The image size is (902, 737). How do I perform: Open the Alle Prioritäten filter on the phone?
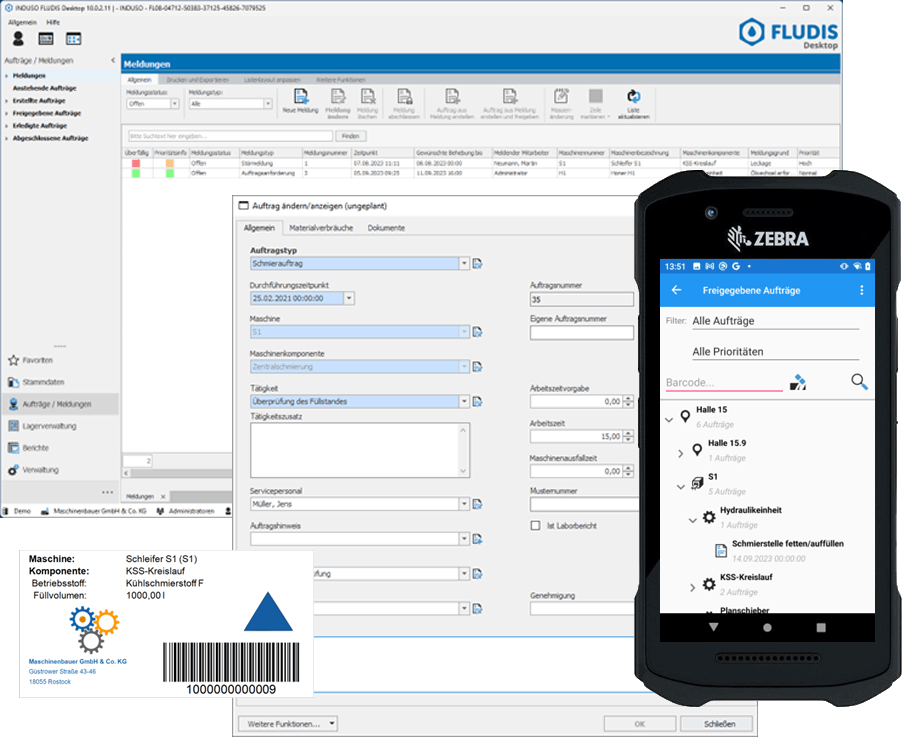pyautogui.click(x=775, y=352)
